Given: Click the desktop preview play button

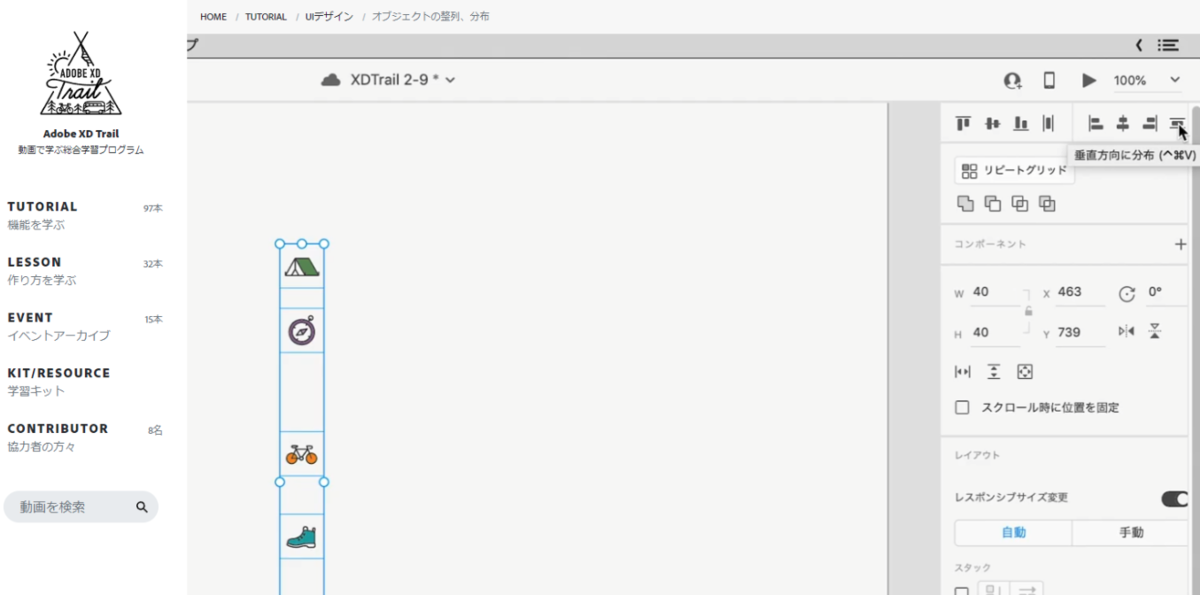Looking at the screenshot, I should 1089,80.
